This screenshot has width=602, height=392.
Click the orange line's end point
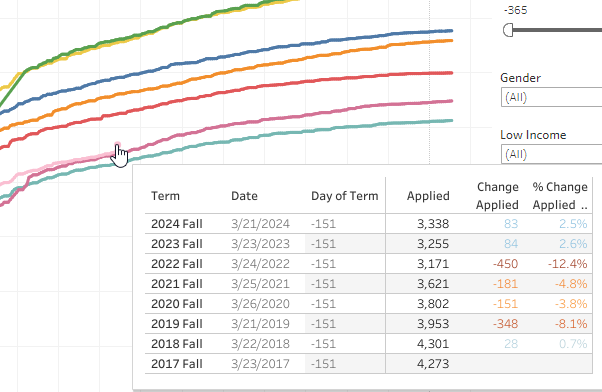click(451, 40)
